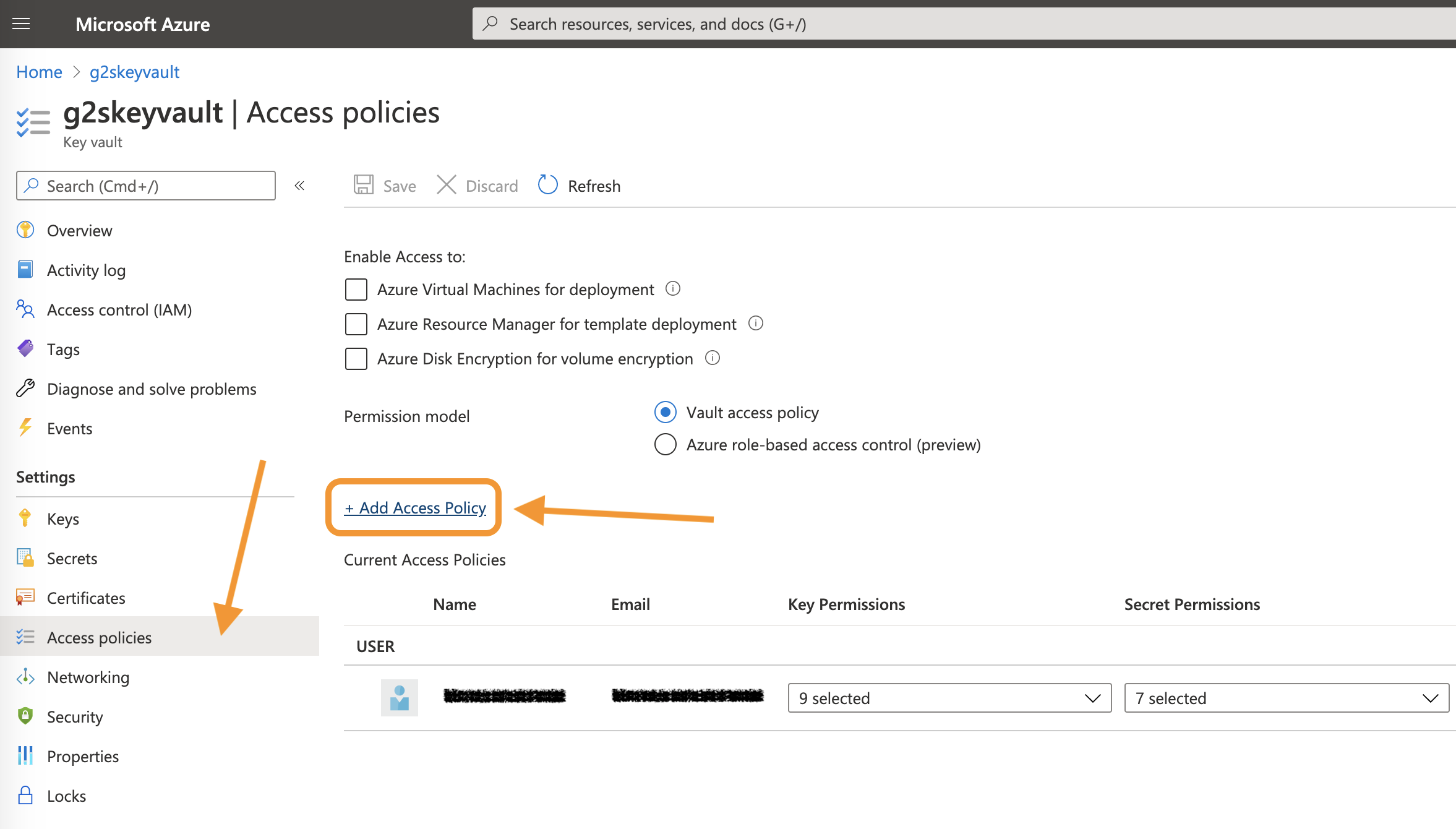Click the Email column header

[x=630, y=604]
